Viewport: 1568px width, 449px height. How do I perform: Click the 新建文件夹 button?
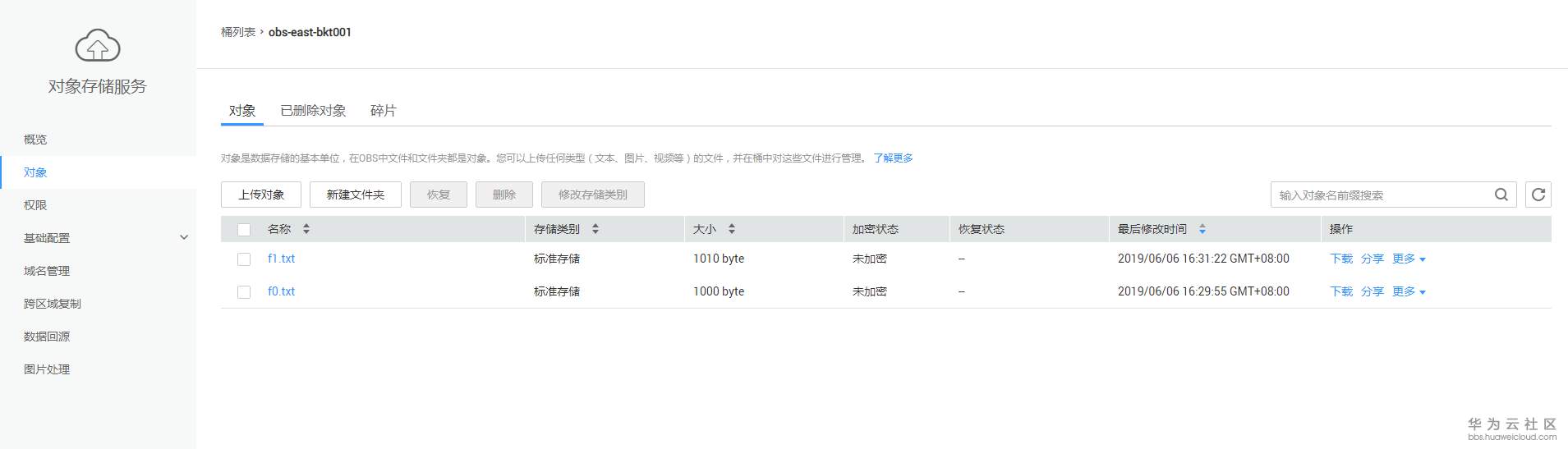(x=356, y=195)
